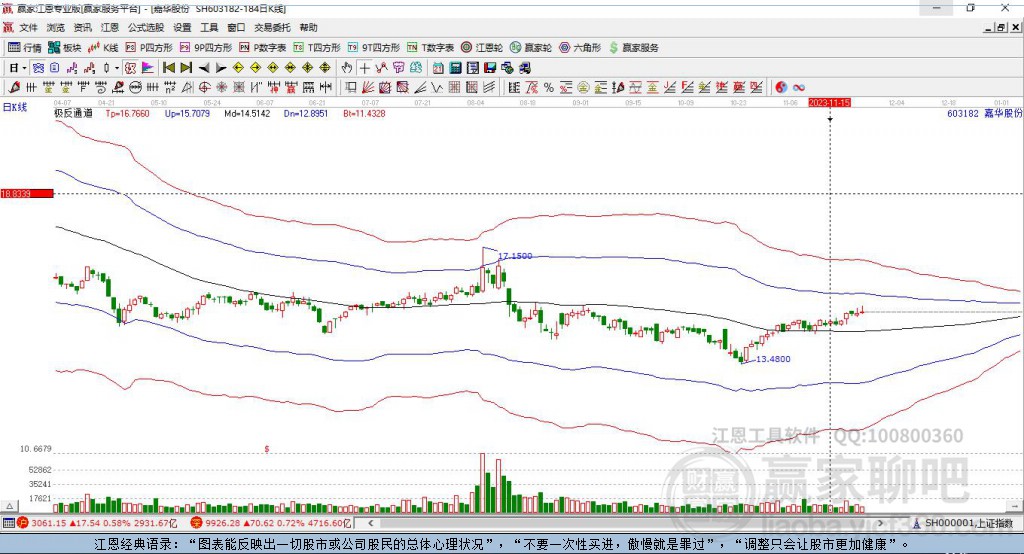Expand the 日 period dropdown arrow
The width and height of the screenshot is (1024, 554).
pyautogui.click(x=24, y=68)
